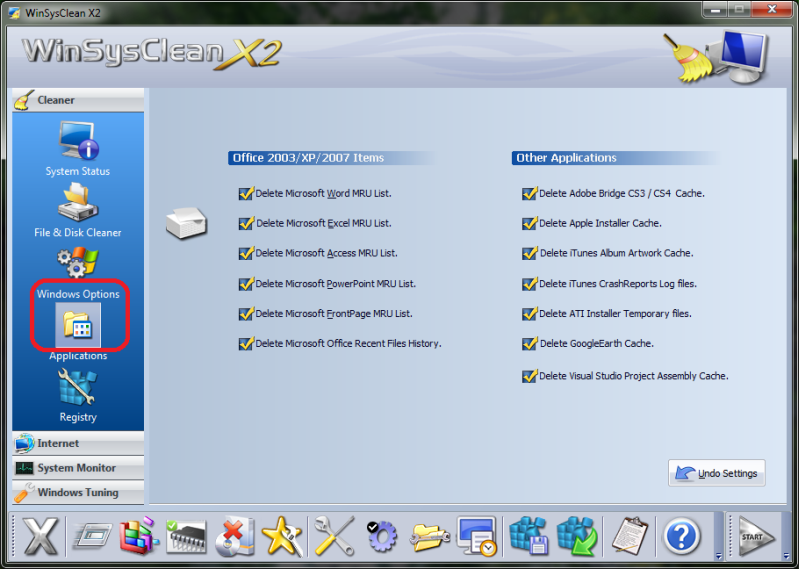Click the registry cubes with green arrow icon
The width and height of the screenshot is (800, 569).
(577, 536)
